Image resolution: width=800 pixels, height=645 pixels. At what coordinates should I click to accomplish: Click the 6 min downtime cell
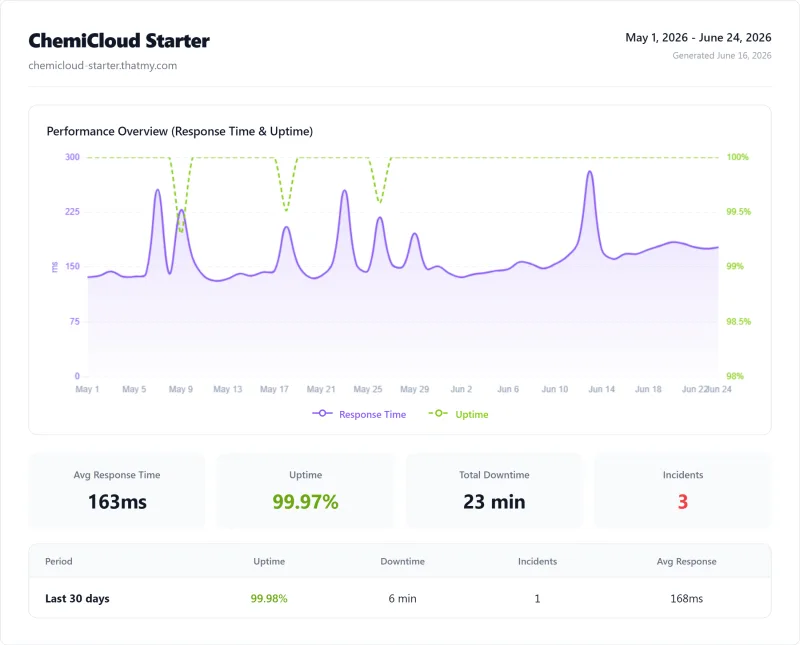click(x=403, y=598)
